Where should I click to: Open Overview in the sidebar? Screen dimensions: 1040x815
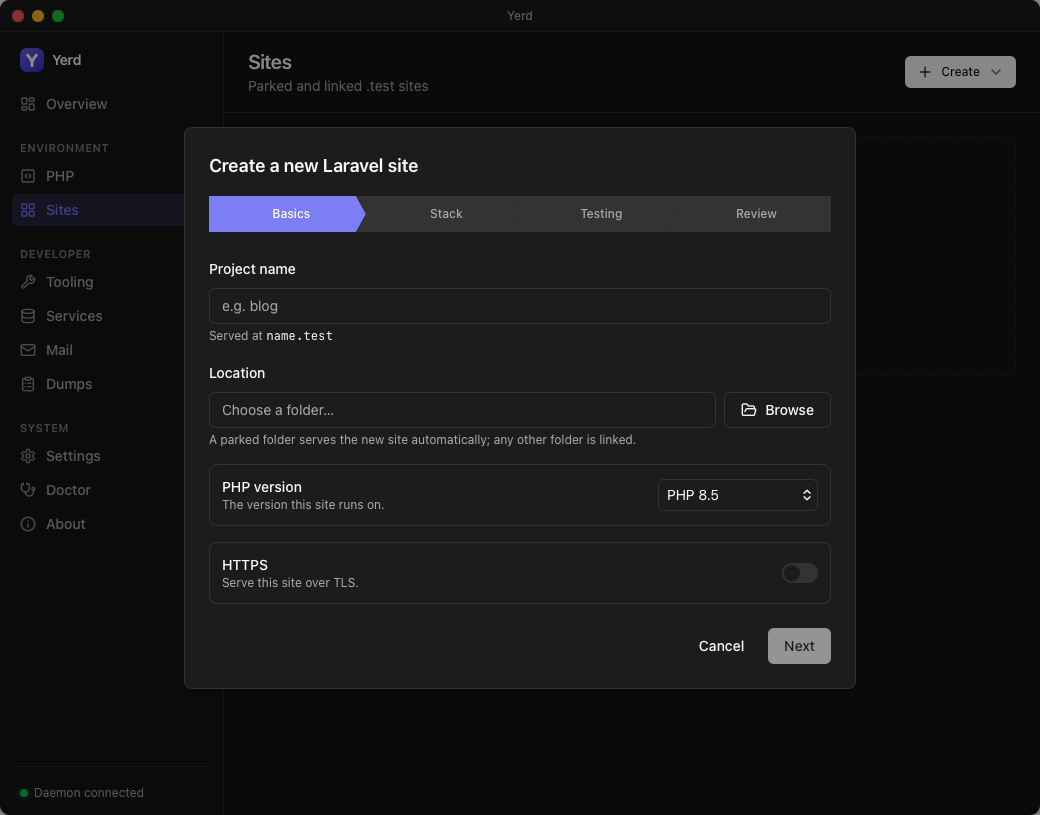(111, 104)
